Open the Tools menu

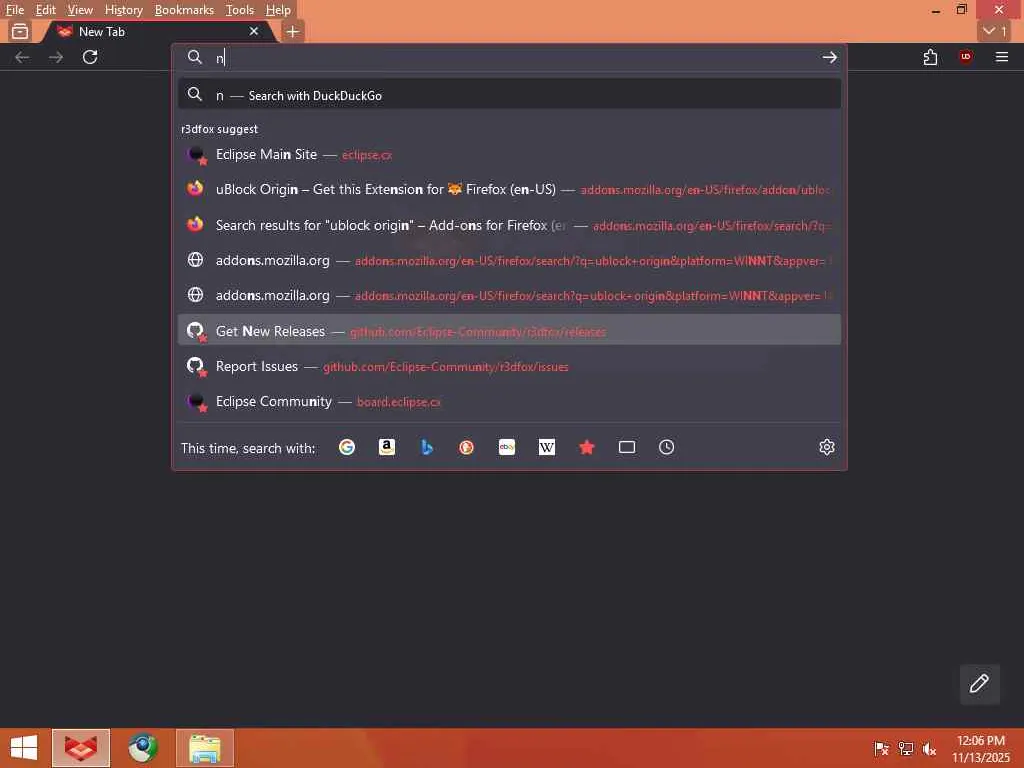tap(240, 10)
